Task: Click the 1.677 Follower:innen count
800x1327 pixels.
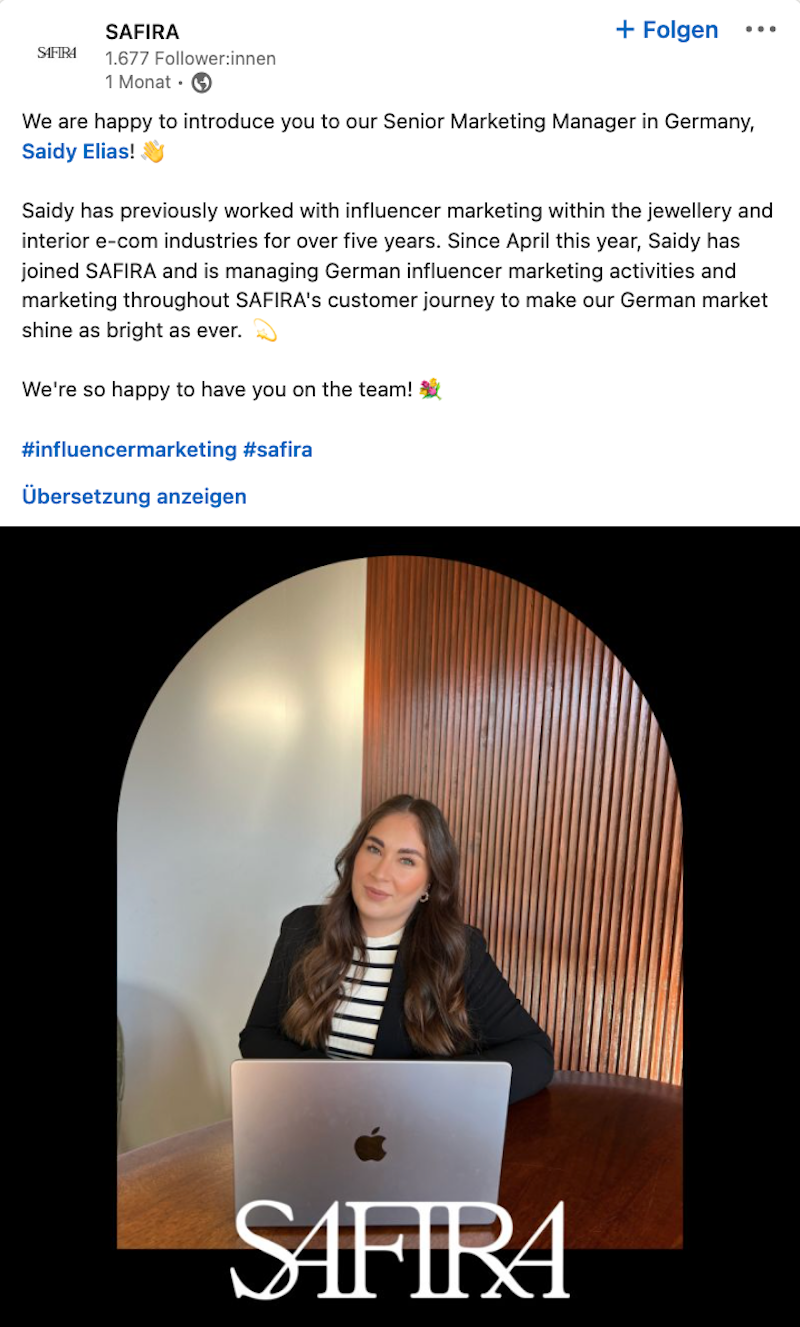Action: click(190, 58)
